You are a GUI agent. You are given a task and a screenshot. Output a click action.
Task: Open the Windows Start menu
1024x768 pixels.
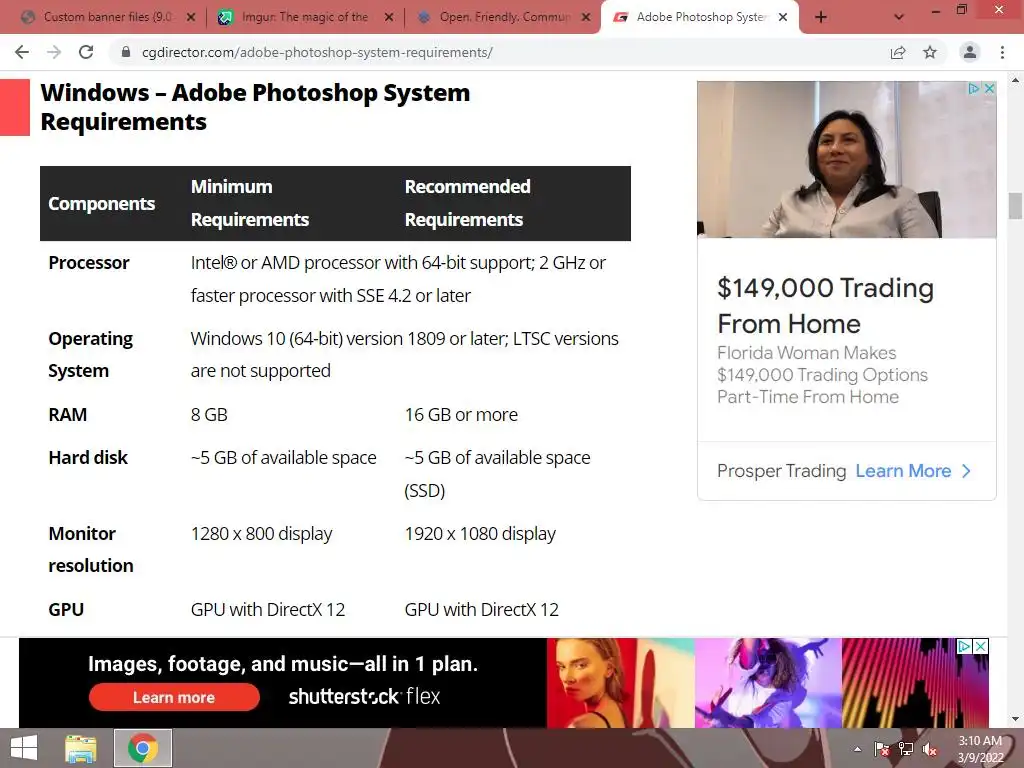(x=24, y=748)
